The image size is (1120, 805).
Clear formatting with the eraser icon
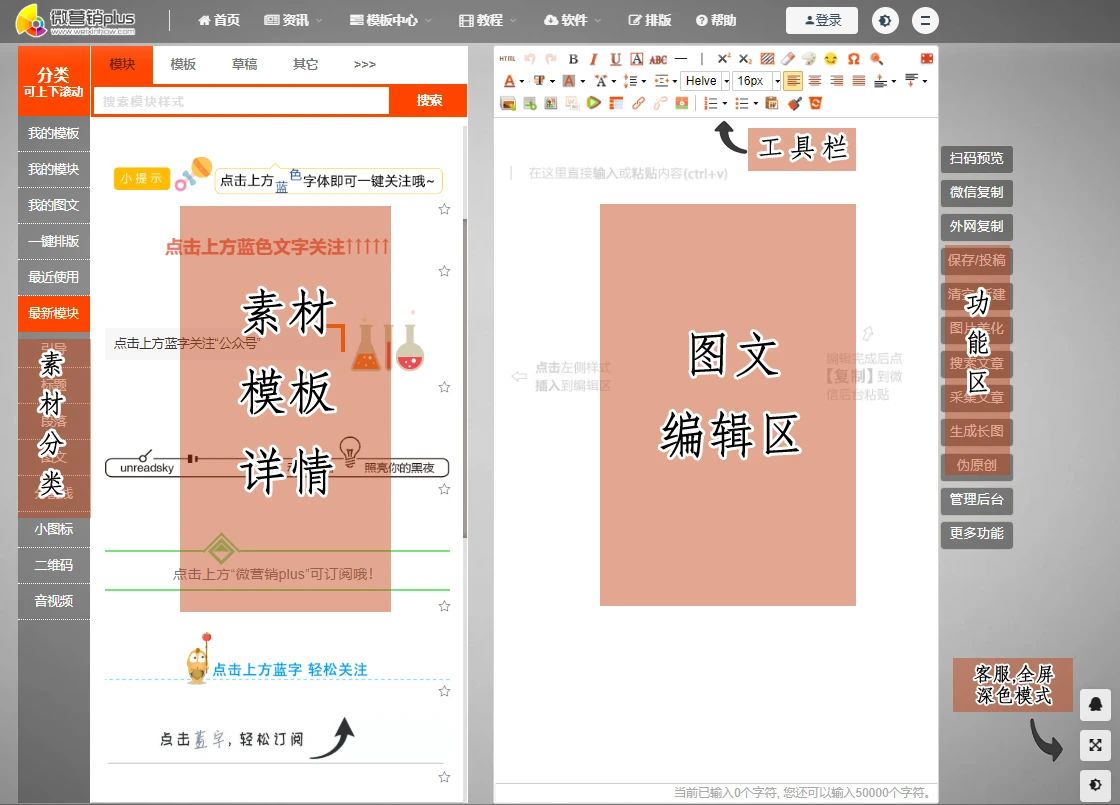point(788,59)
